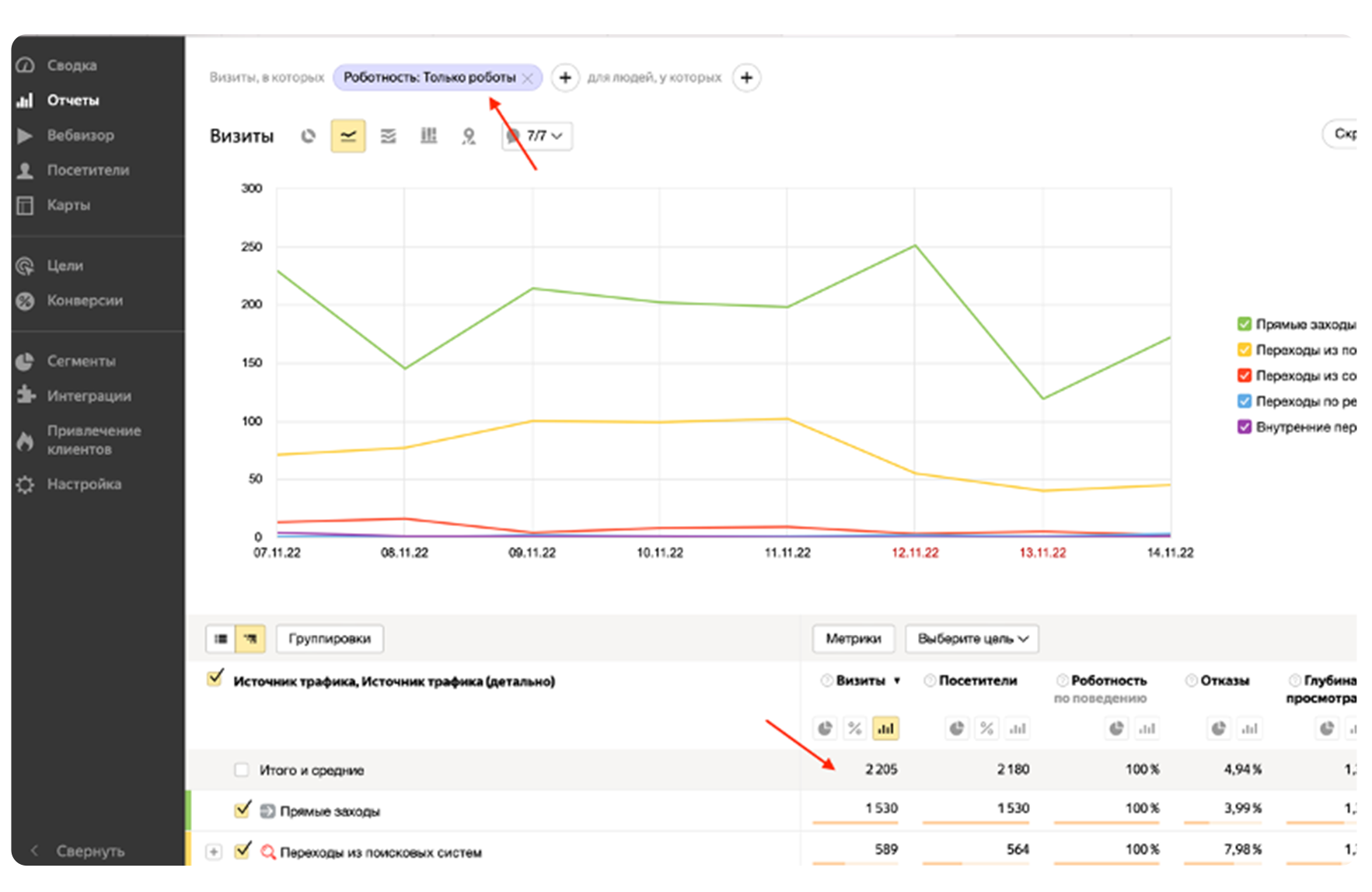Show Роботность as pie chart

coord(1117,728)
